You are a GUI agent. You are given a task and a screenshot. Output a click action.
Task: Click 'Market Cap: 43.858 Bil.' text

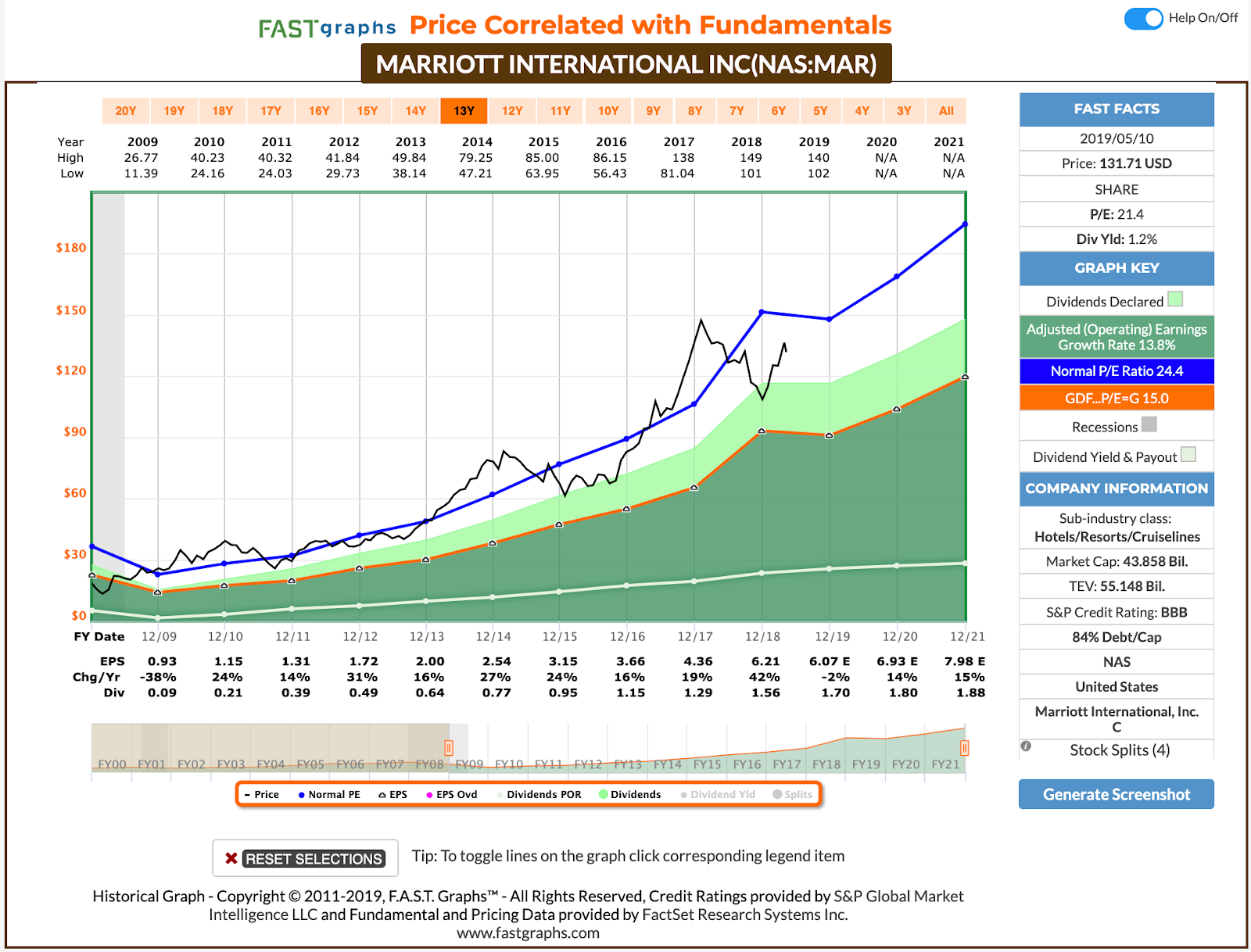[1117, 561]
